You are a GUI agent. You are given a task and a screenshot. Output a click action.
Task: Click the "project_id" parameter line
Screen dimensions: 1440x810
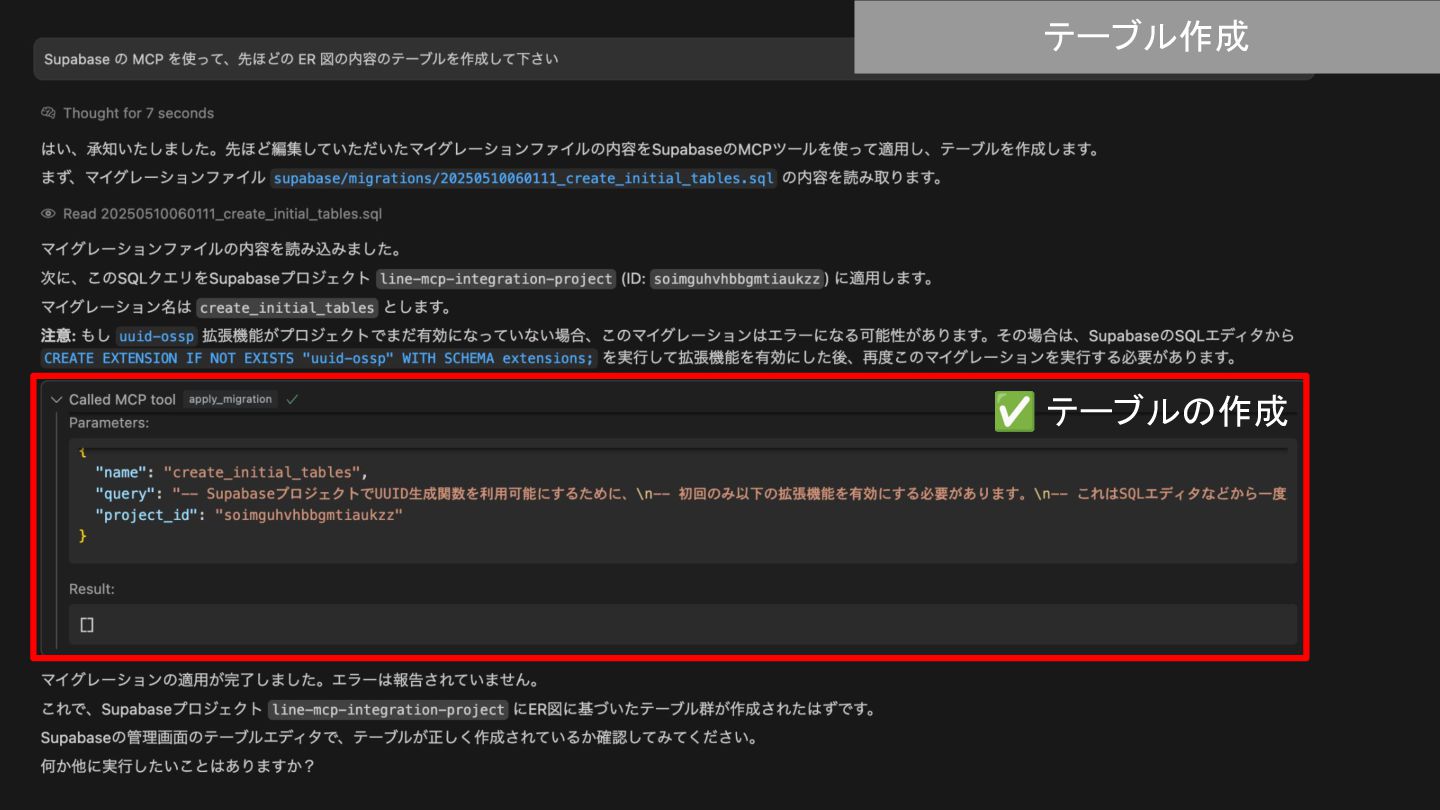click(x=248, y=515)
